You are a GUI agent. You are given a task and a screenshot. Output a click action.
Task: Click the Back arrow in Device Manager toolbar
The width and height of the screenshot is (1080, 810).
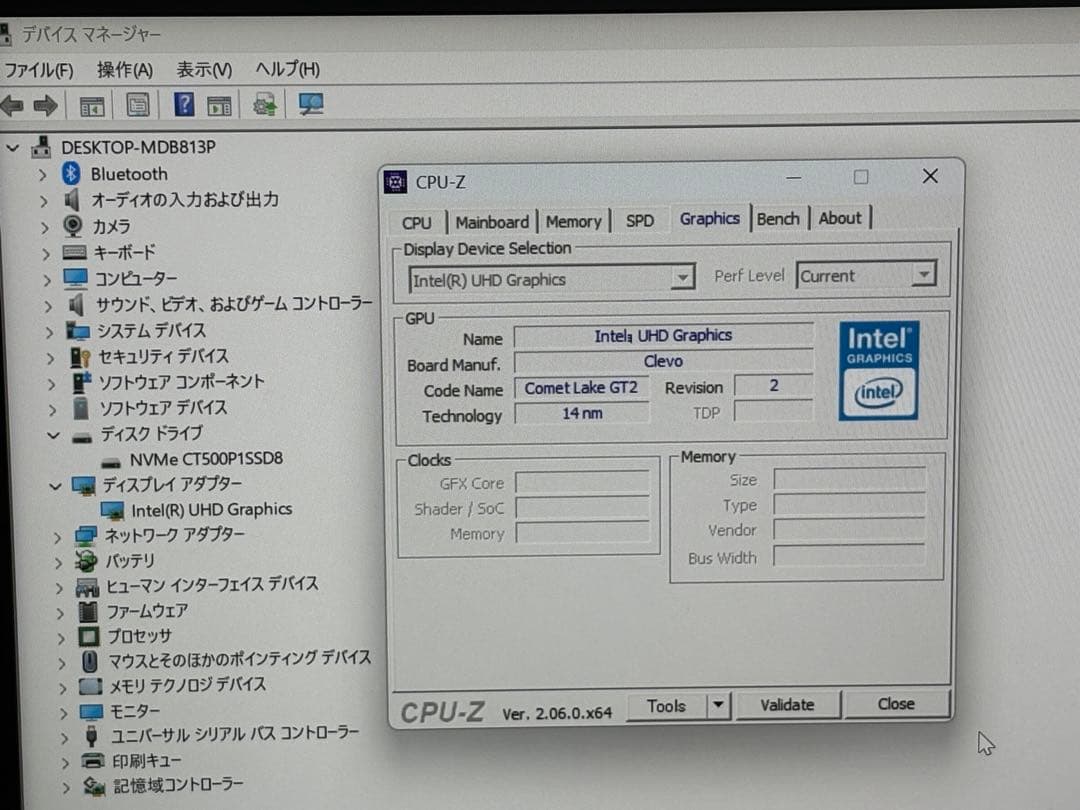click(x=15, y=104)
